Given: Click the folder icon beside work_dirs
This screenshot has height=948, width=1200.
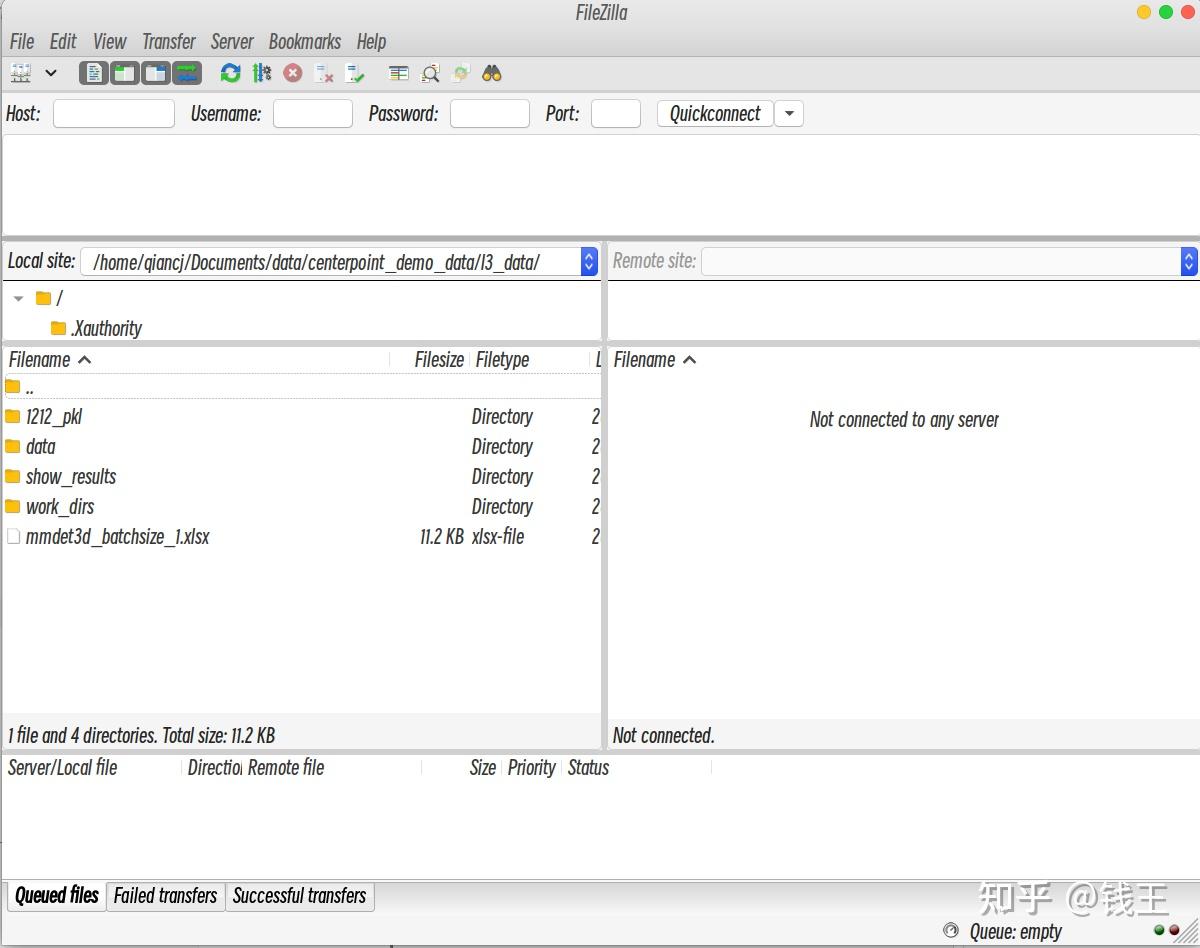Looking at the screenshot, I should click(13, 506).
